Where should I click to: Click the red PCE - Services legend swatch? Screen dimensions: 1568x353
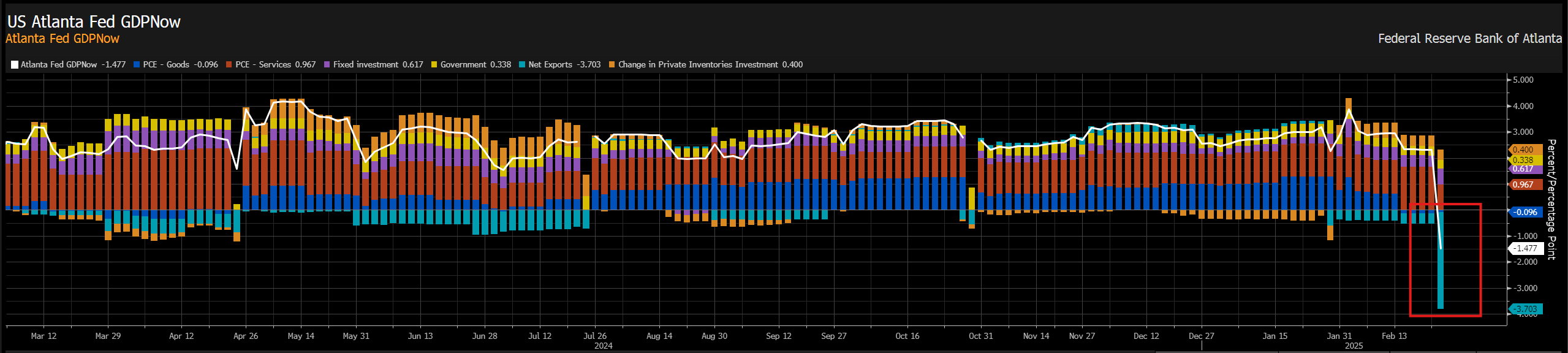229,64
